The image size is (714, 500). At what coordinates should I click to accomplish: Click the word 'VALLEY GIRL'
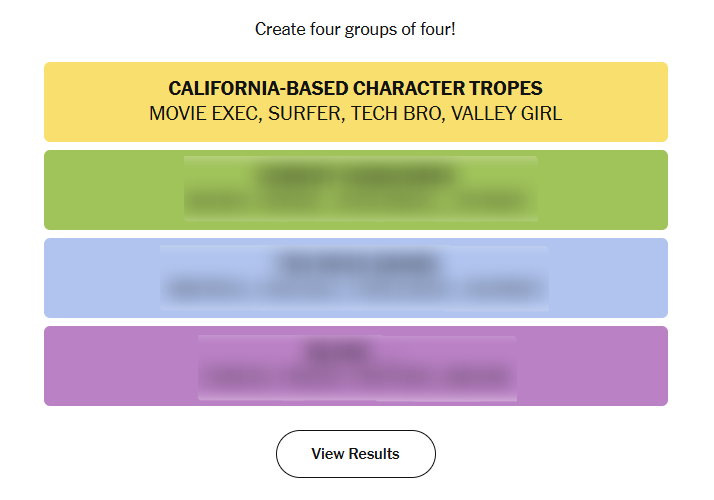[506, 113]
